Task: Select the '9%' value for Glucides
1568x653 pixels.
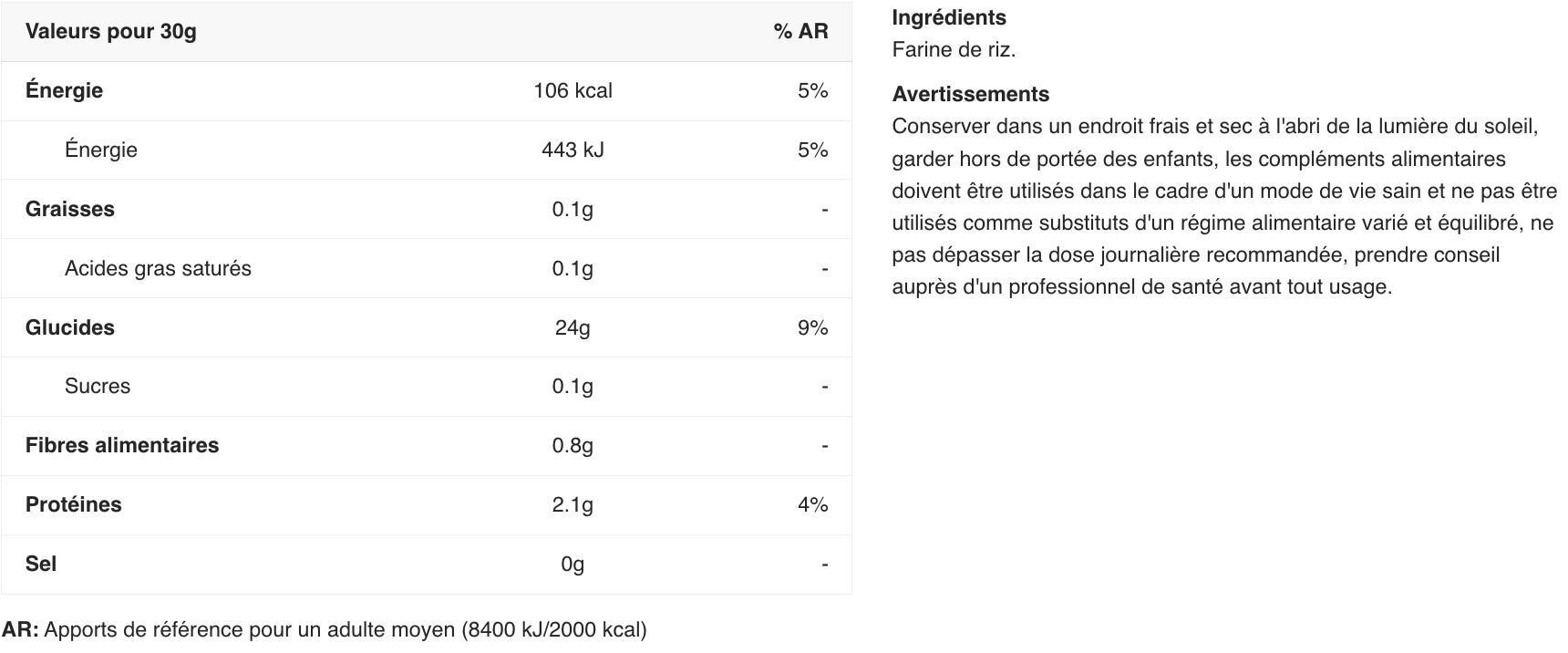Action: pyautogui.click(x=812, y=327)
